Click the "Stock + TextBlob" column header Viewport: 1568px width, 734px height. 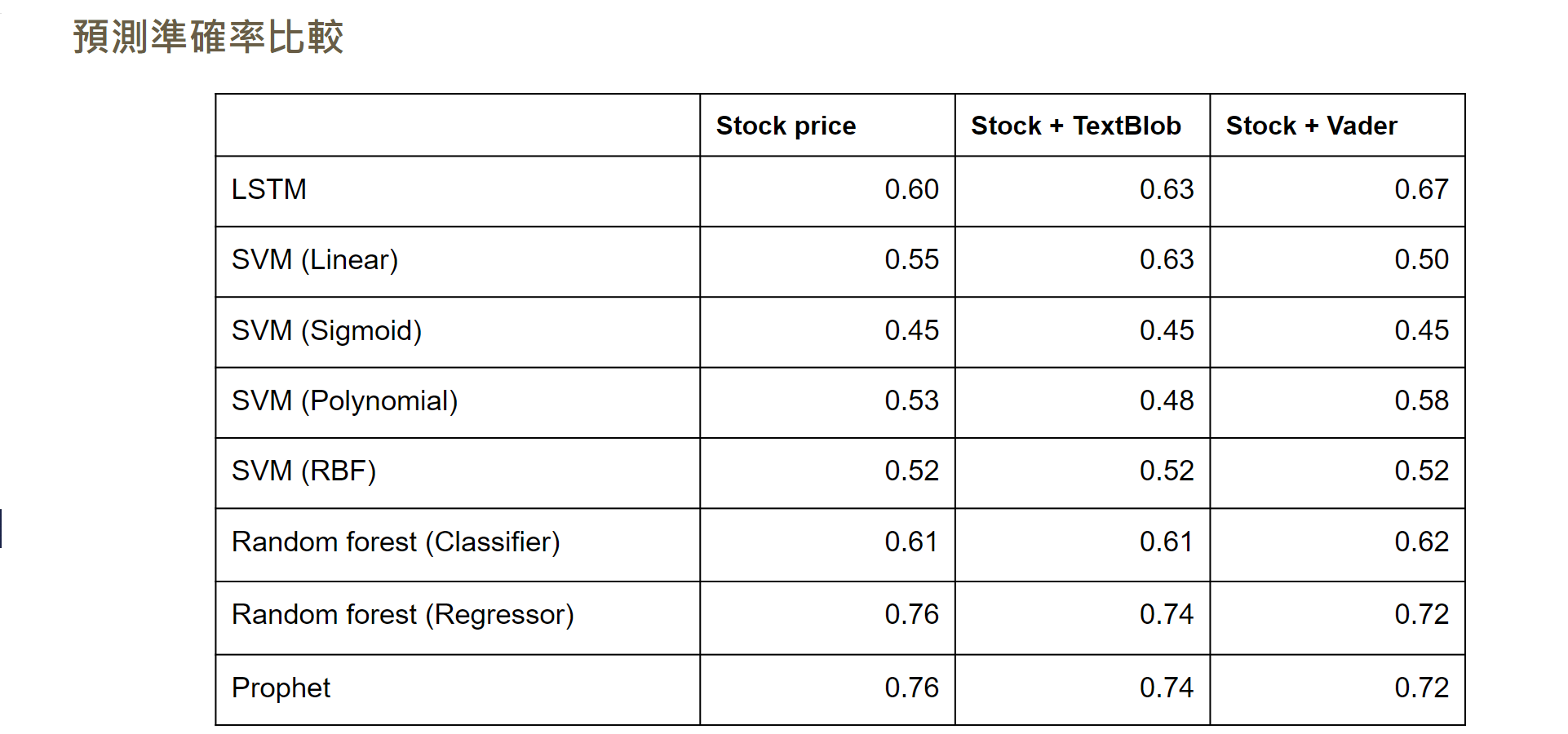[1075, 126]
